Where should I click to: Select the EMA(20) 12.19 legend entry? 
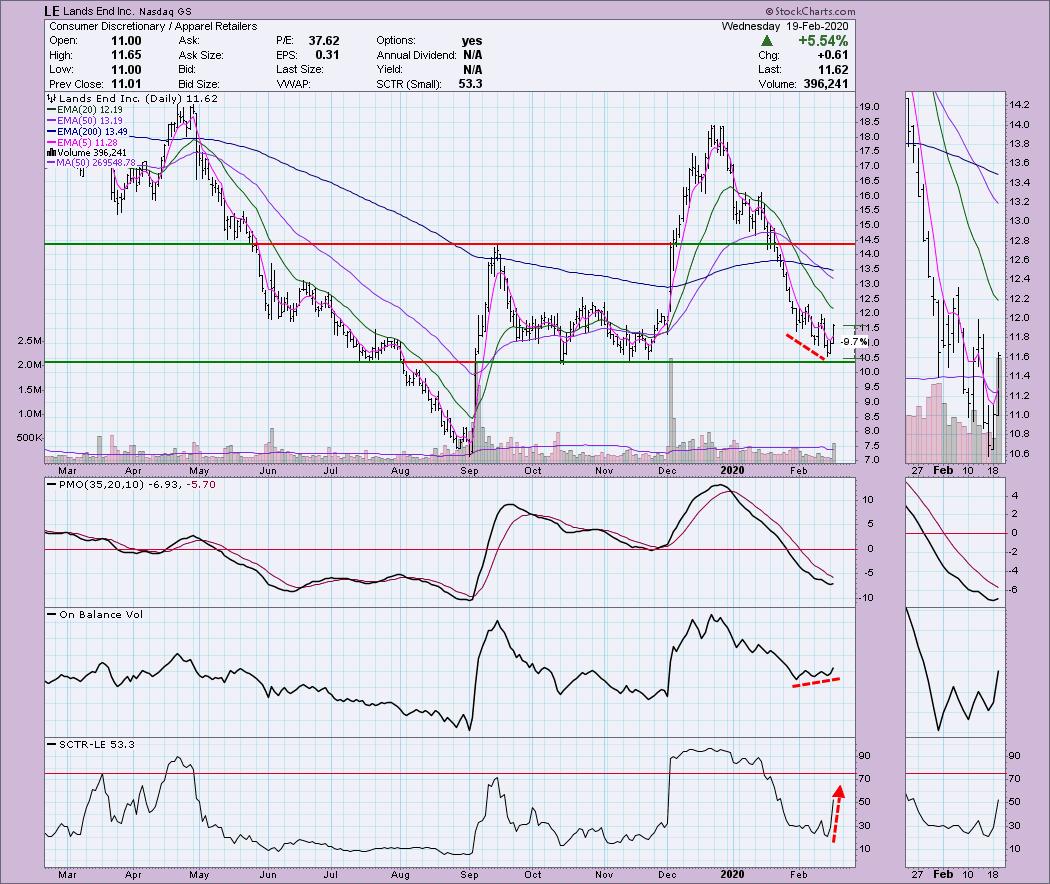point(84,109)
